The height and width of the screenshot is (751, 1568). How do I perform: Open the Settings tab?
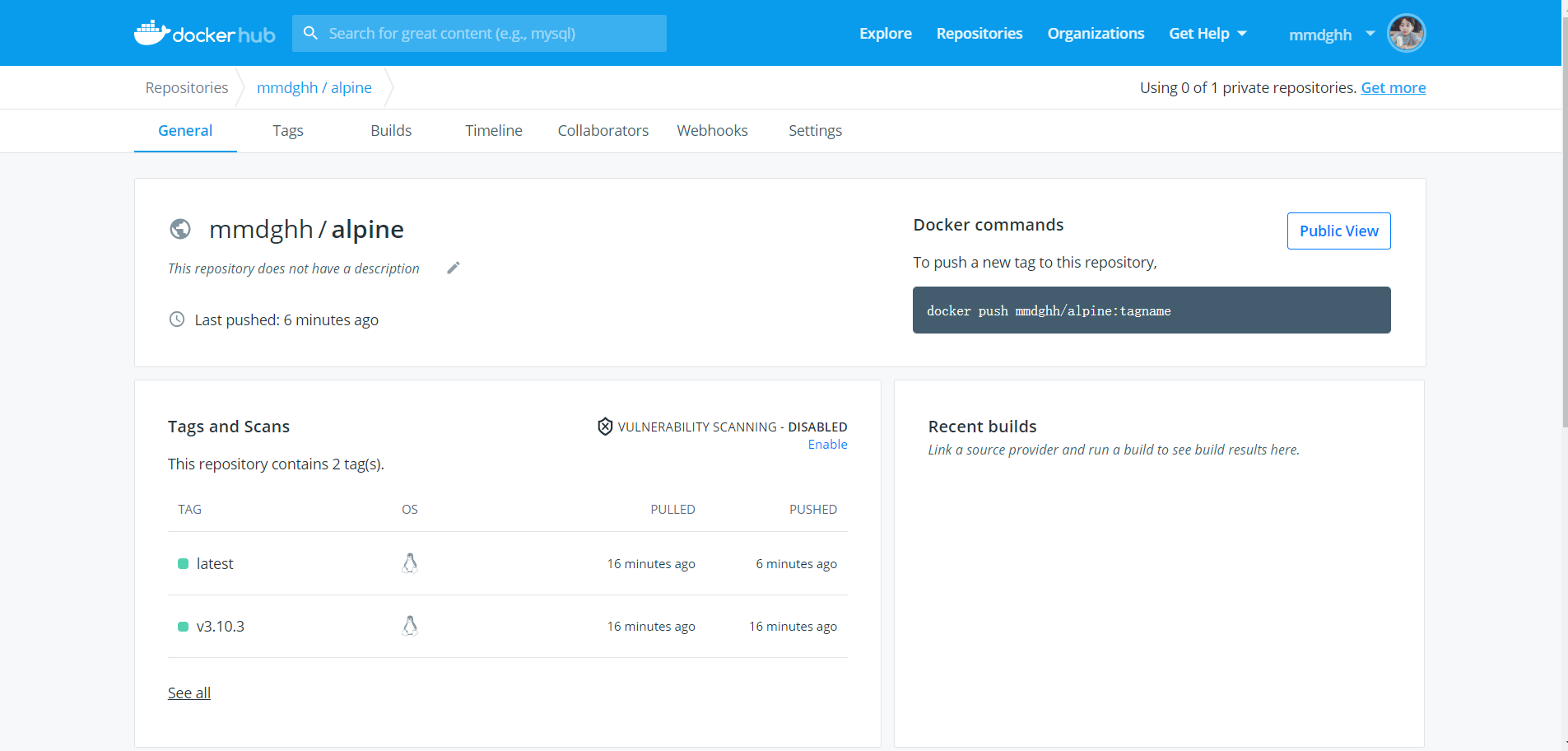tap(816, 131)
